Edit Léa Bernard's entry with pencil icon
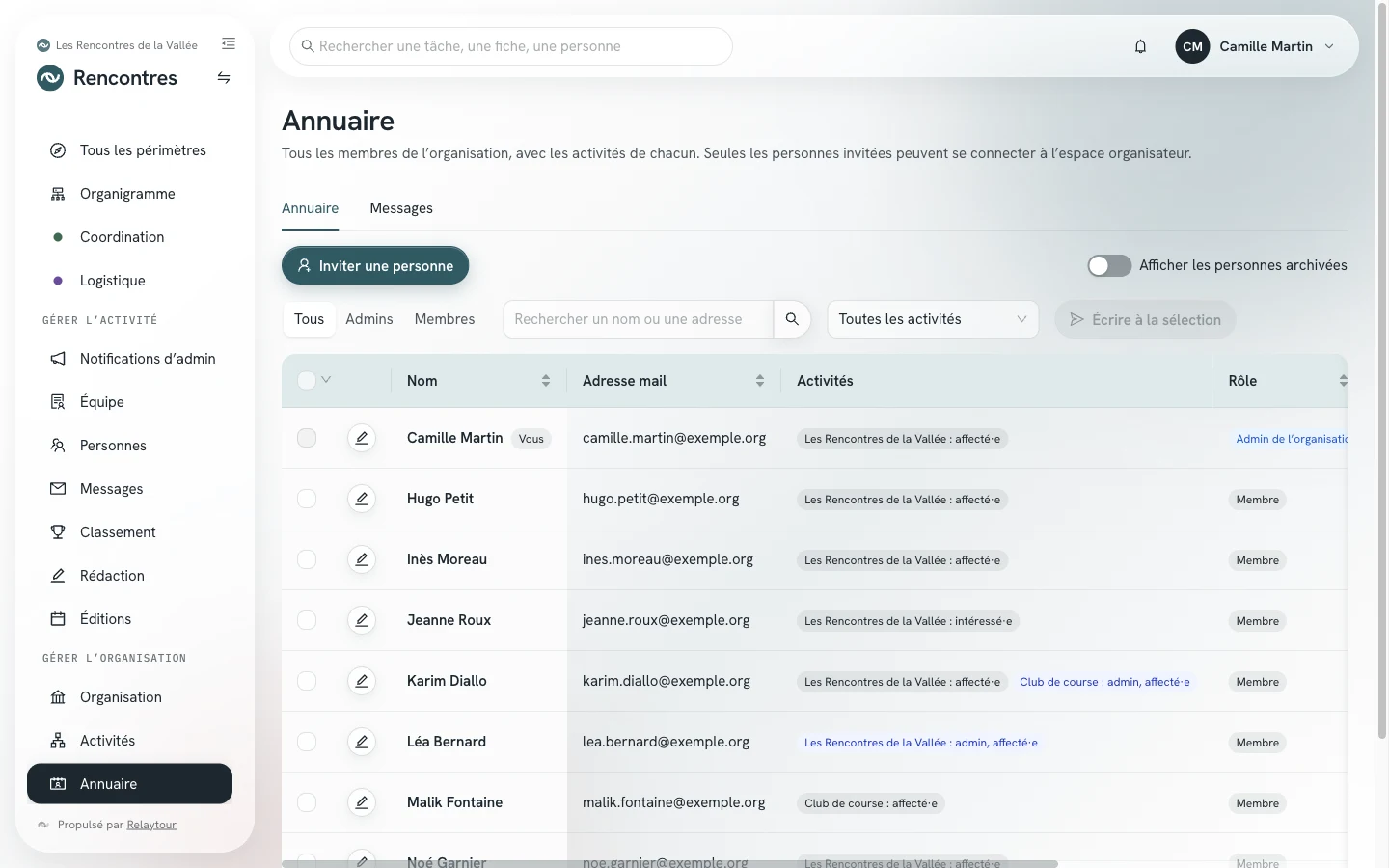The width and height of the screenshot is (1389, 868). (x=362, y=742)
